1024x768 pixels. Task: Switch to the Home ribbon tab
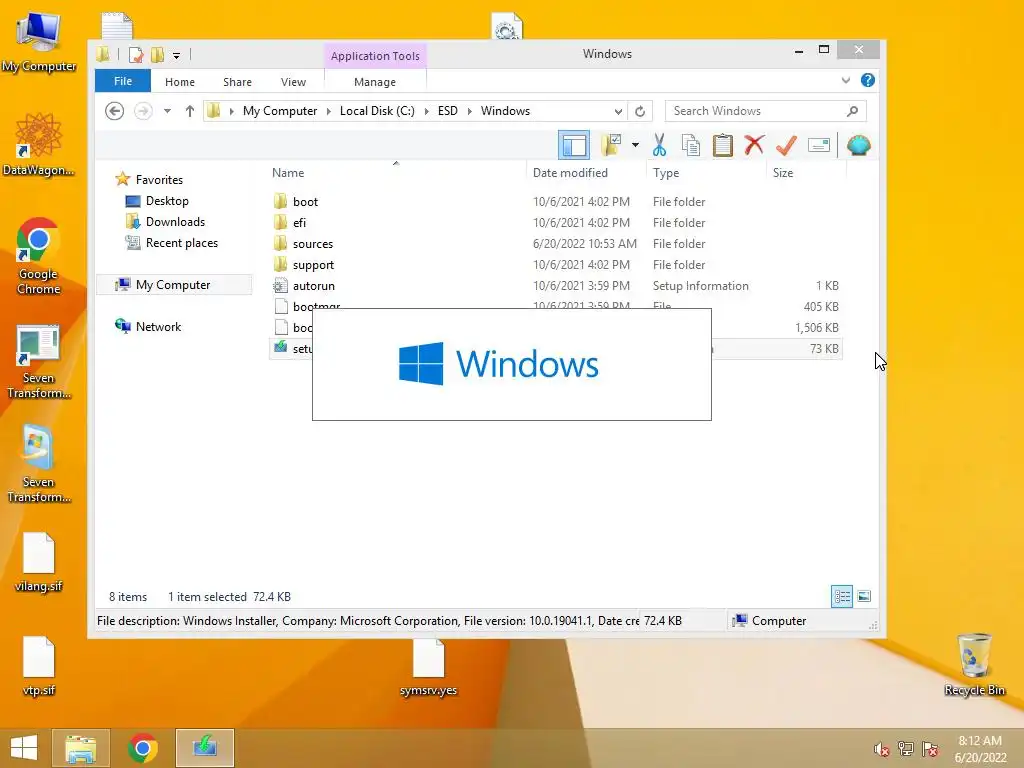(180, 82)
